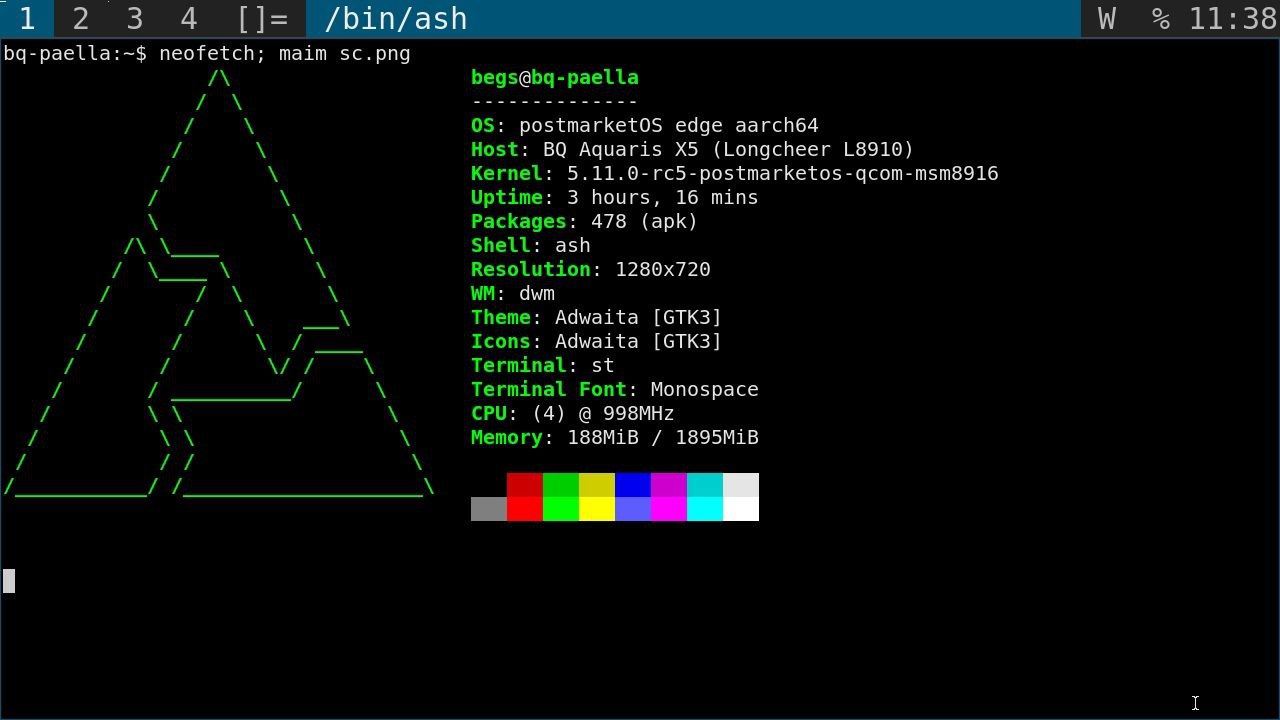Screen dimensions: 1280x720
Task: Click the Uptime '3 hours, 16 mins' line
Action: (615, 197)
